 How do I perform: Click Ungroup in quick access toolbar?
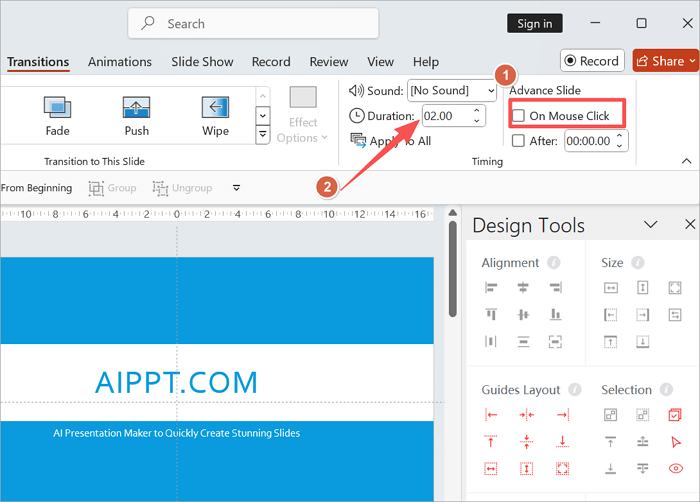tap(182, 188)
